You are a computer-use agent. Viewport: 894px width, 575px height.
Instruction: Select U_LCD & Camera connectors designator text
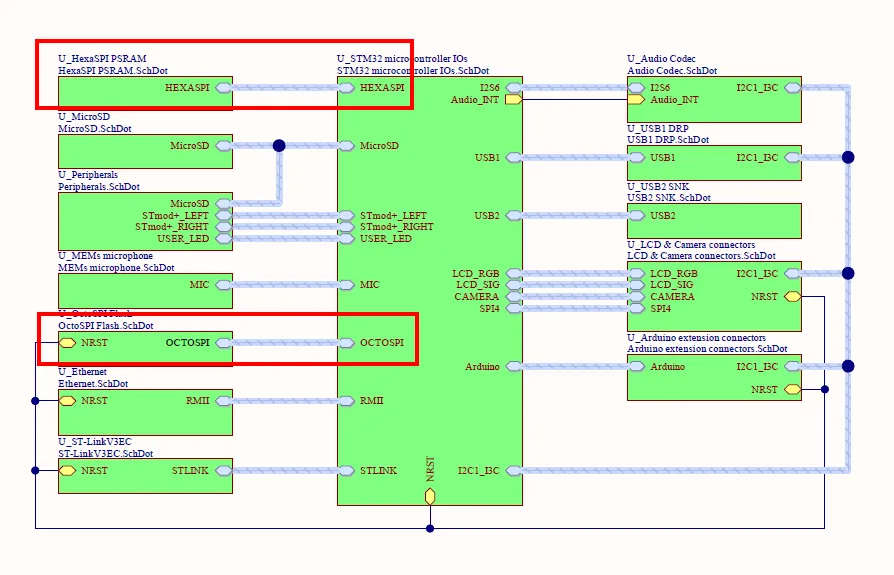[x=691, y=244]
